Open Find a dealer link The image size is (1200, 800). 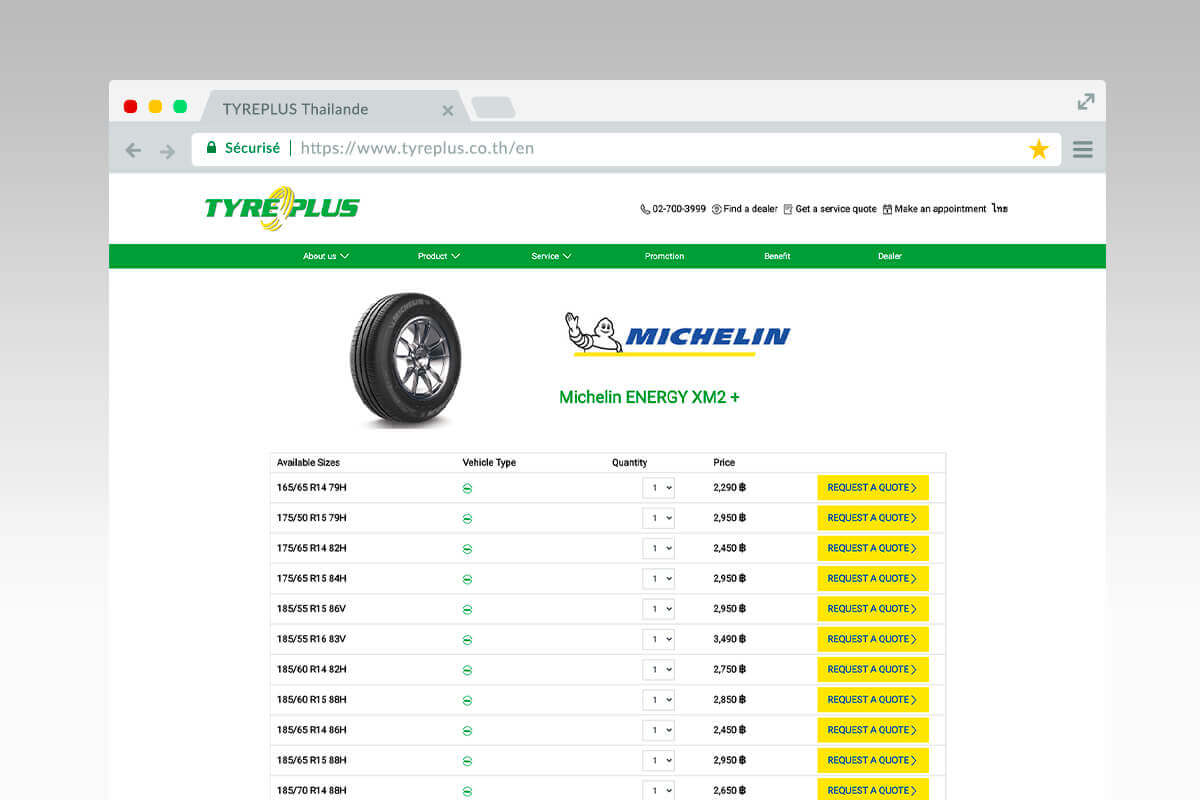coord(744,209)
